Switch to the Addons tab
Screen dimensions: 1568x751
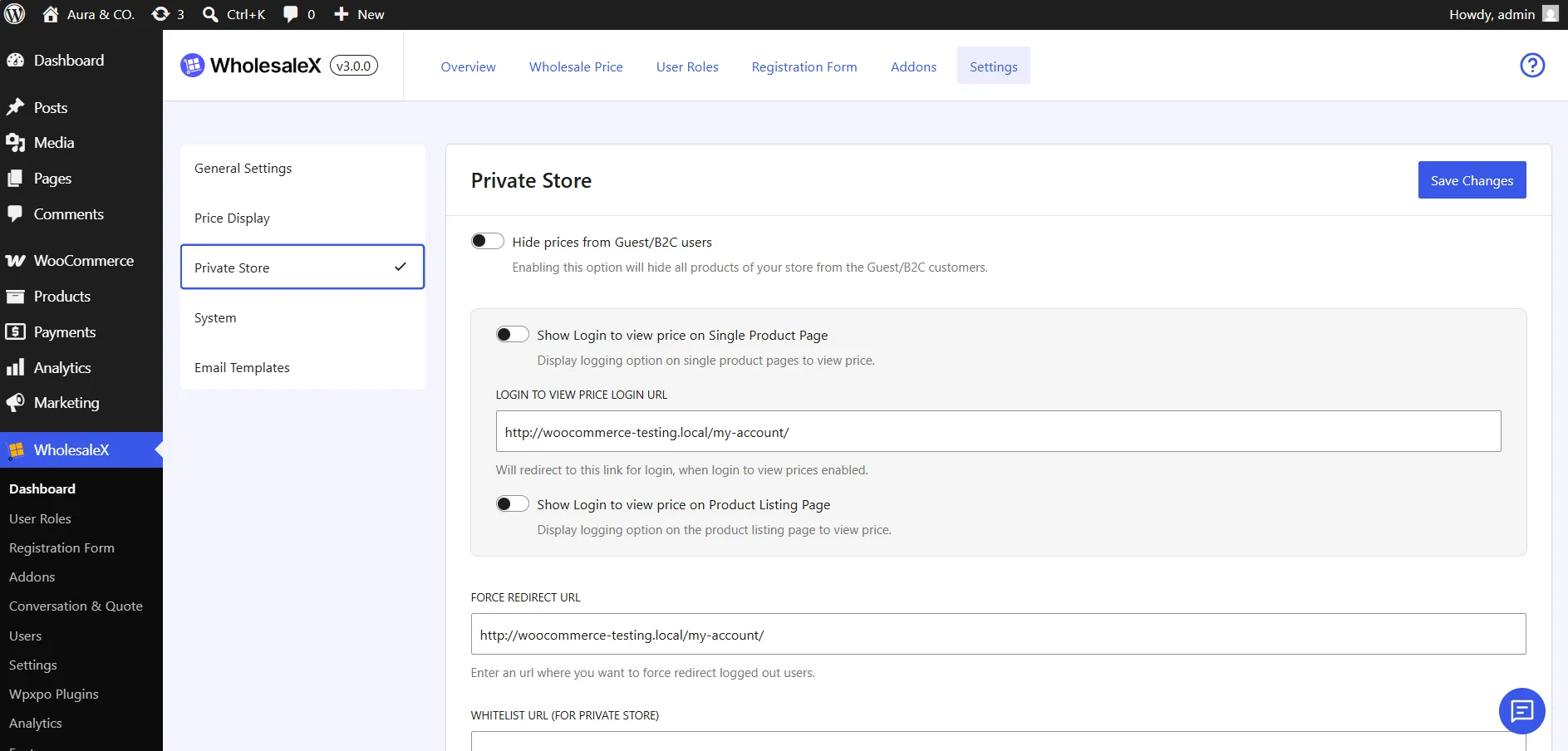click(913, 66)
